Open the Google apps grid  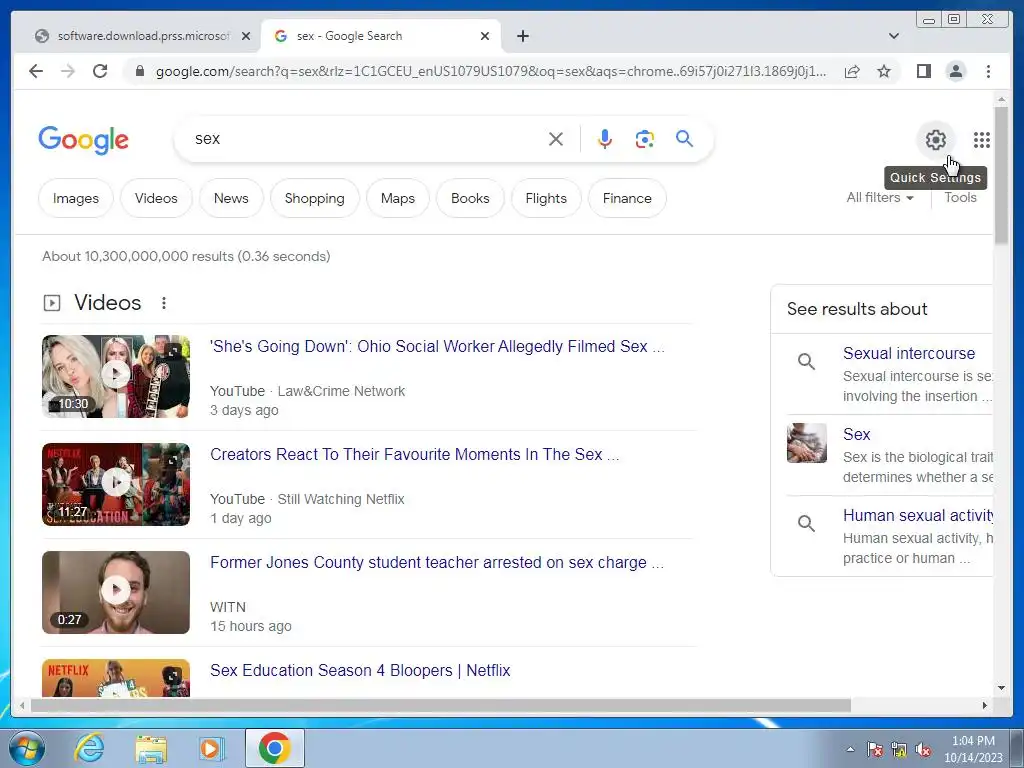tap(982, 139)
